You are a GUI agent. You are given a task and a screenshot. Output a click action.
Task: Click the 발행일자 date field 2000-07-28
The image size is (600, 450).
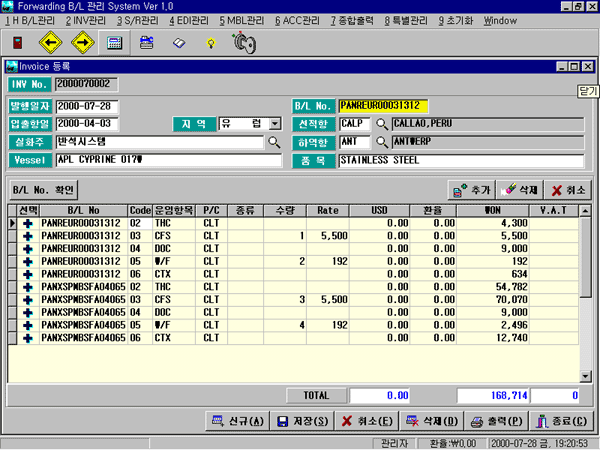pyautogui.click(x=87, y=106)
